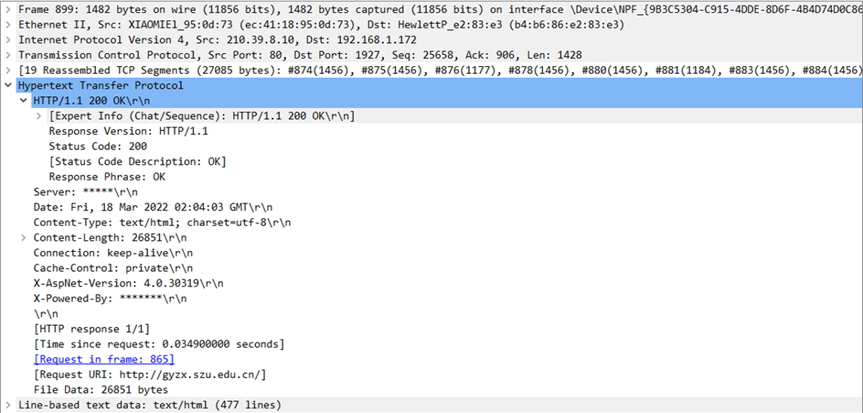Expand the 19 Reassembled TCP Segments row
Viewport: 863px width, 413px height.
(8, 70)
